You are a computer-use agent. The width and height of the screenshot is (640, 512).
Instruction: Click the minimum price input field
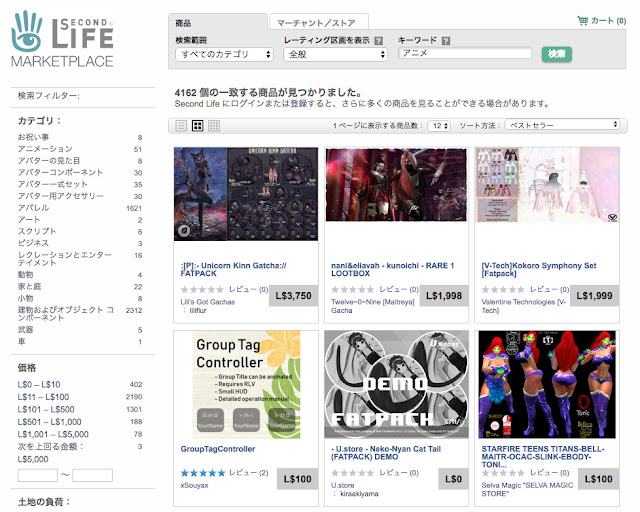pyautogui.click(x=38, y=475)
